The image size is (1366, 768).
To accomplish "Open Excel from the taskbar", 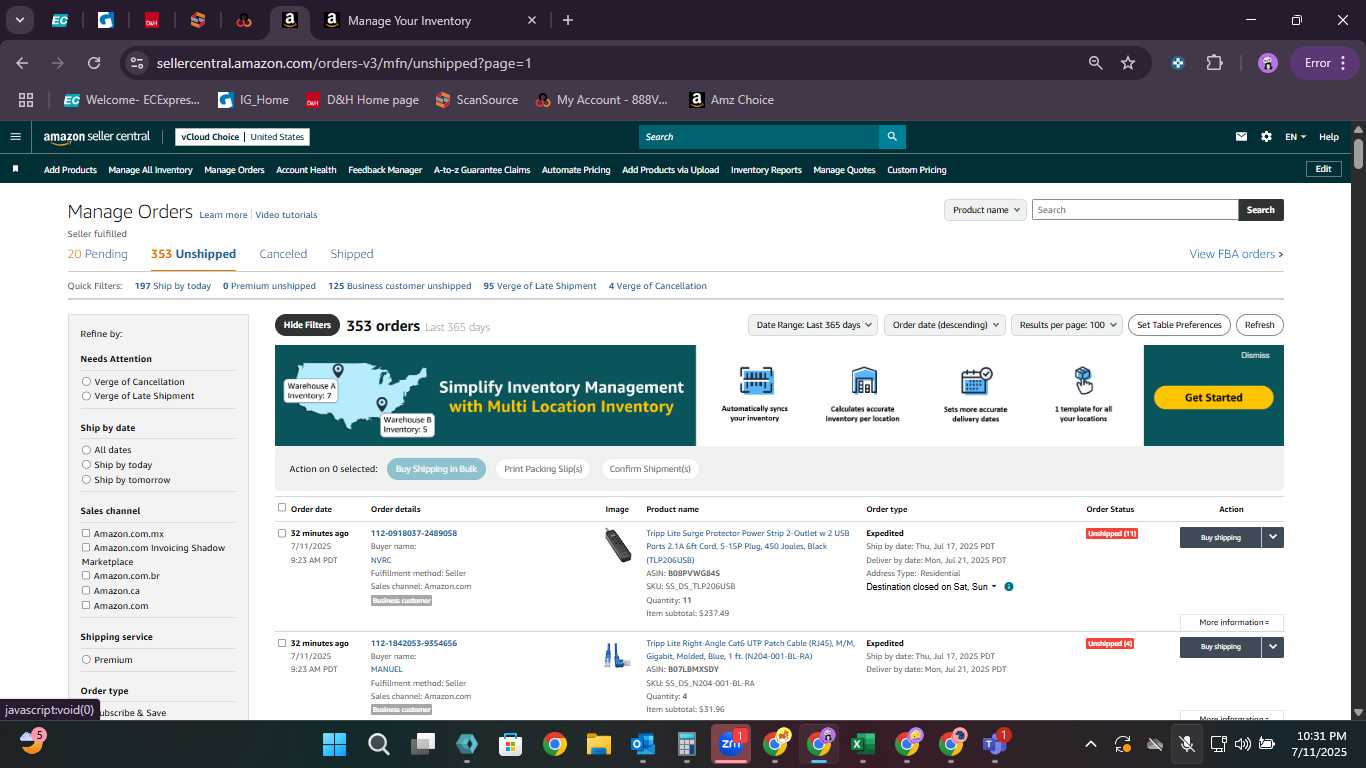I will [x=862, y=744].
